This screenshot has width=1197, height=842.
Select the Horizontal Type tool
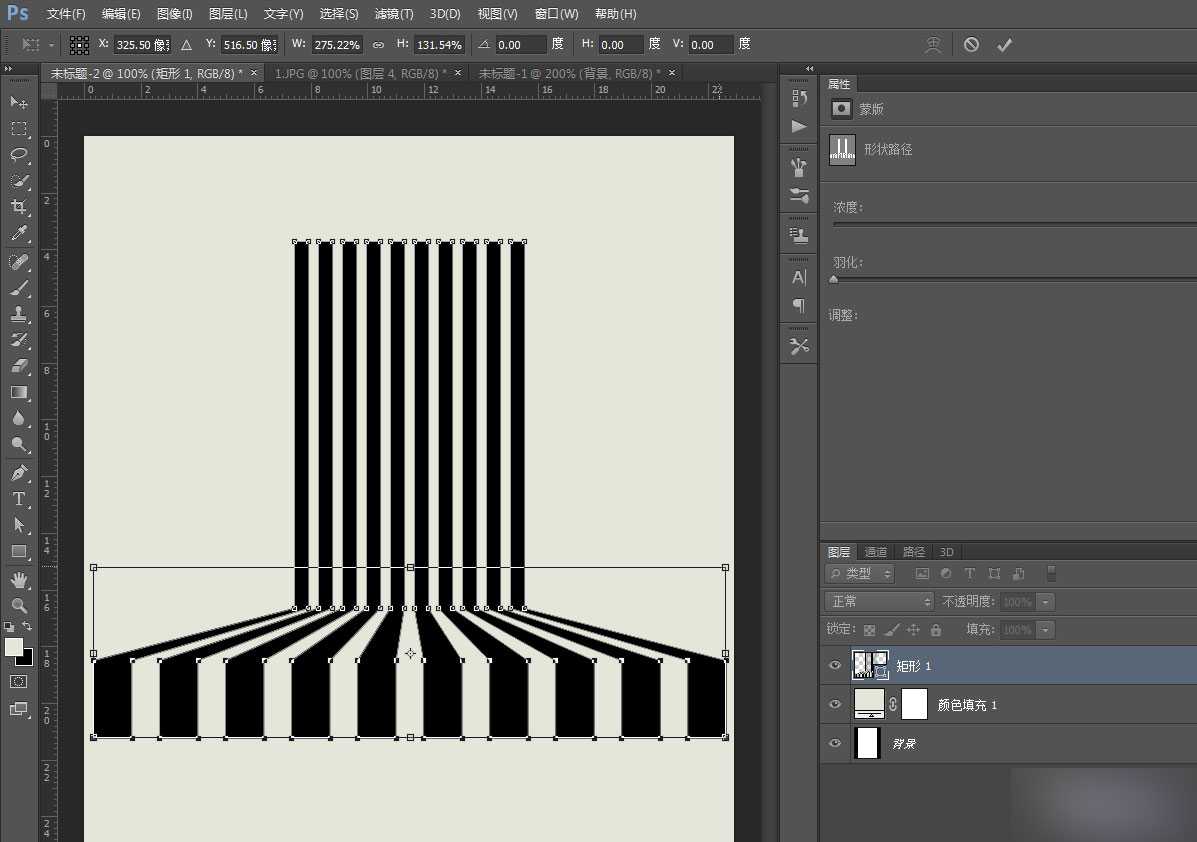point(19,499)
